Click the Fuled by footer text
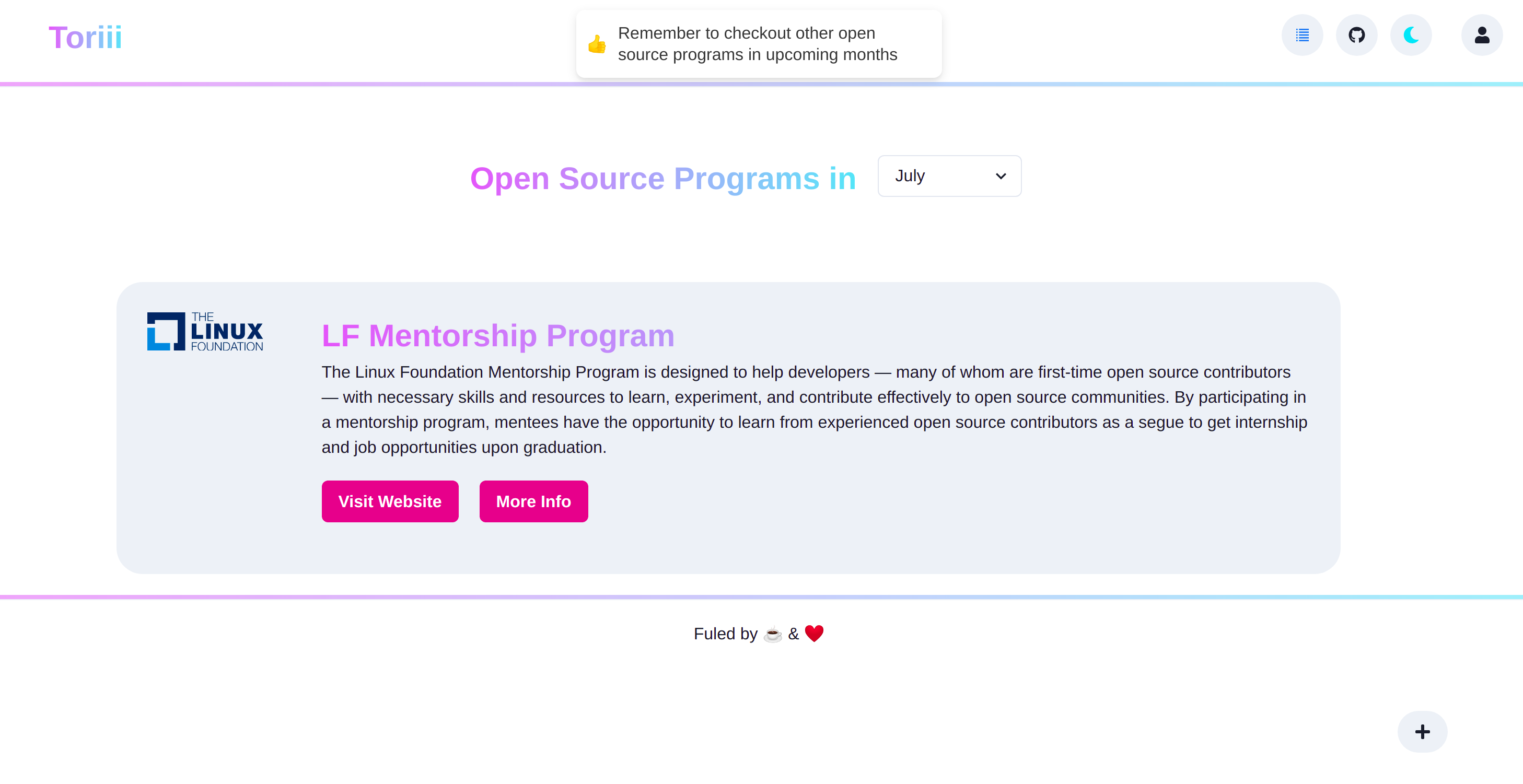This screenshot has height=784, width=1523. click(x=725, y=634)
